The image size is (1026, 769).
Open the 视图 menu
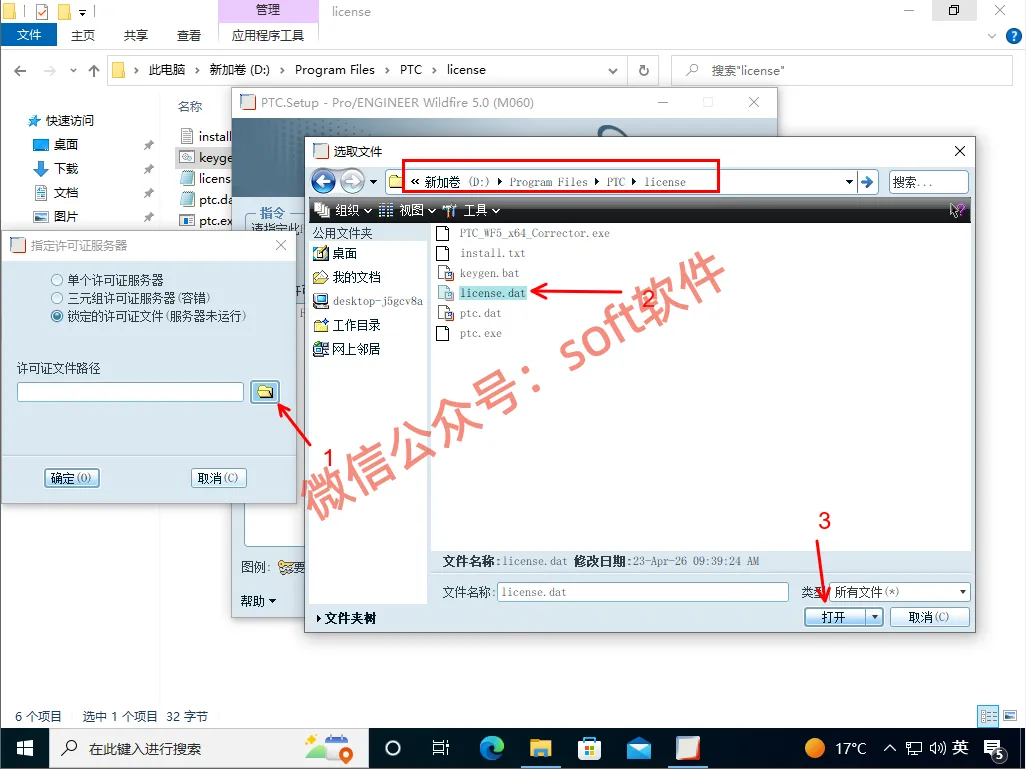(408, 210)
